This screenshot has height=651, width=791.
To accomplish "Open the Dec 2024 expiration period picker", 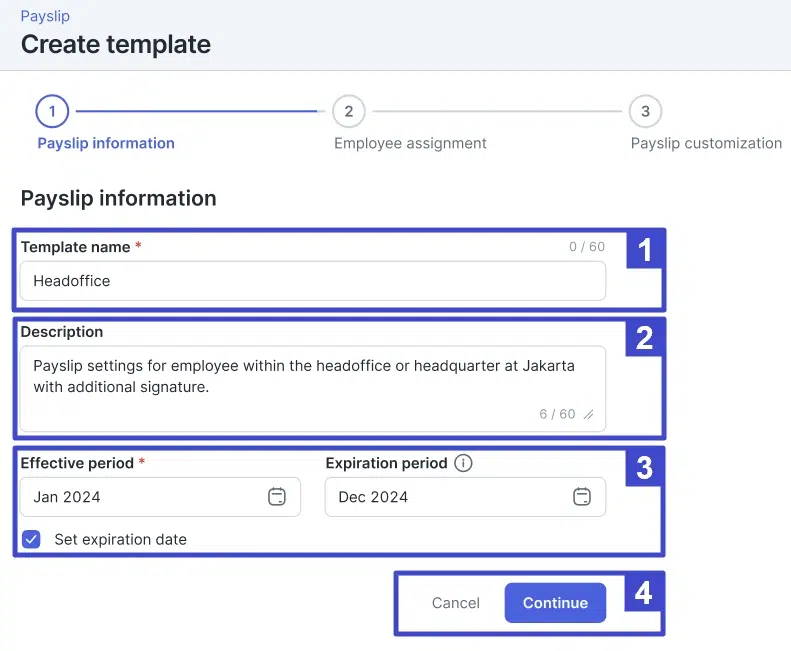I will (x=450, y=497).
